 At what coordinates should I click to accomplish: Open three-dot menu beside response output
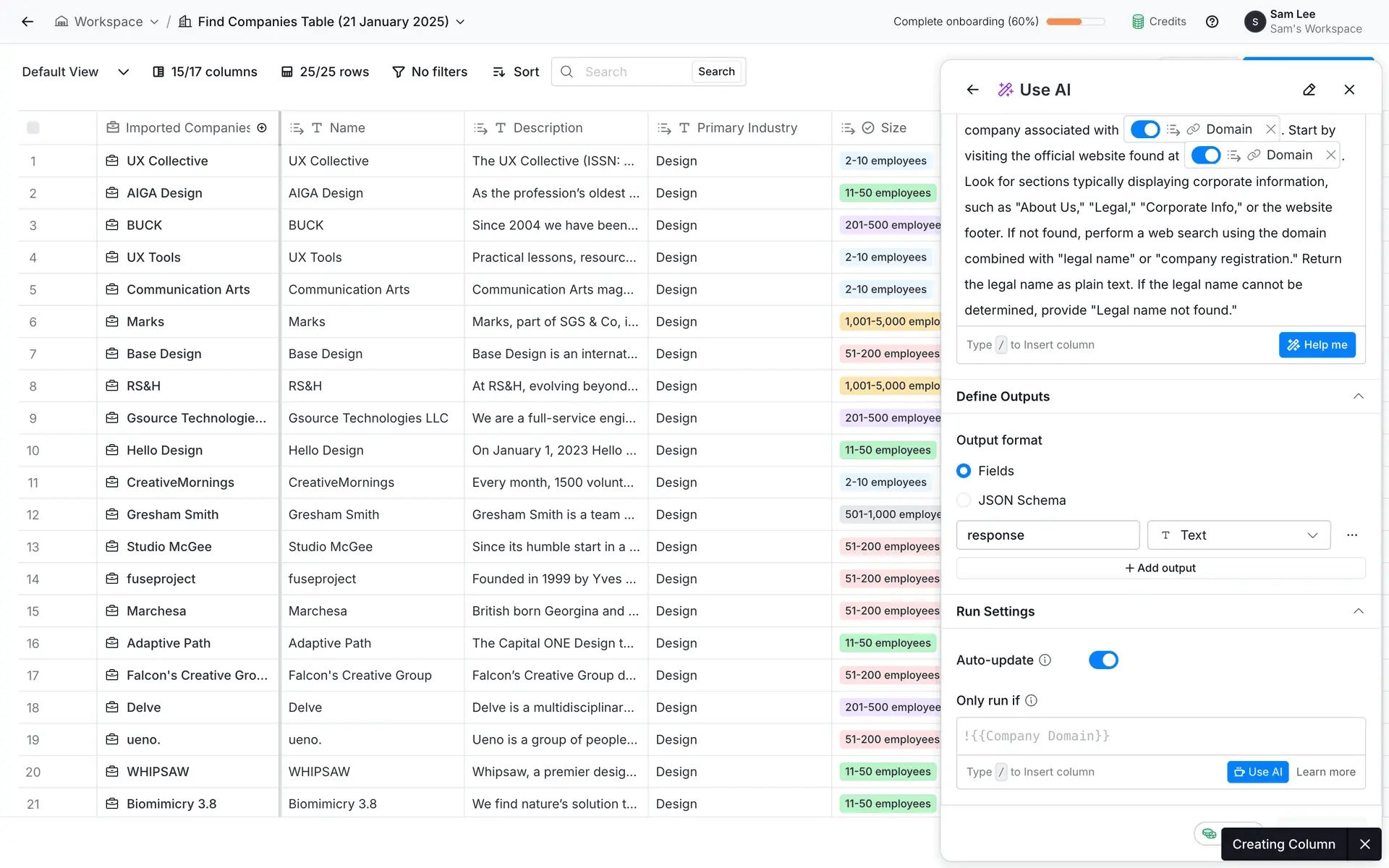click(x=1351, y=535)
